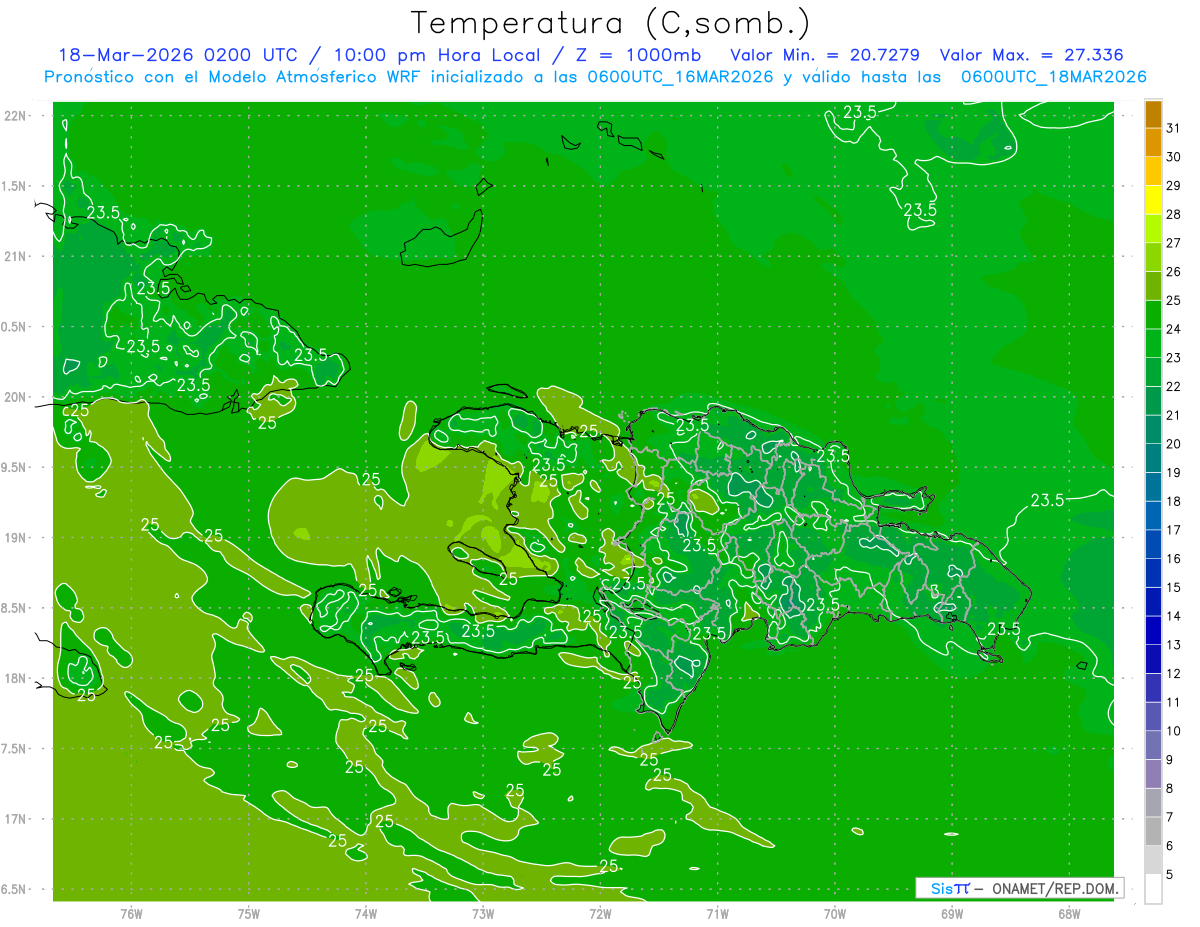Pick the yellow swatch between 28 and 29
Image resolution: width=1200 pixels, height=927 pixels.
(1153, 200)
